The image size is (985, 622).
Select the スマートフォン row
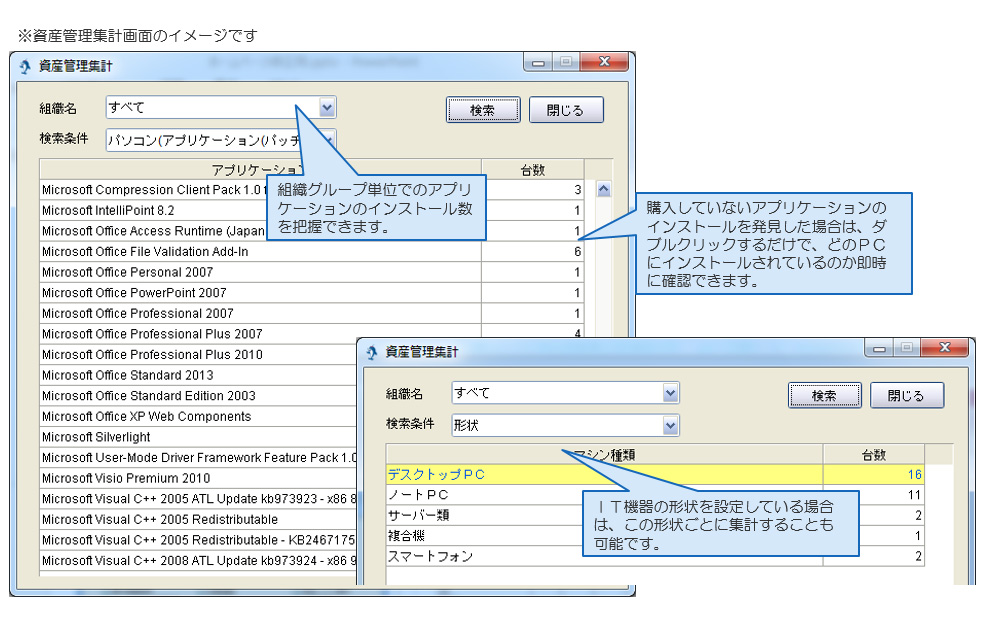pyautogui.click(x=655, y=557)
